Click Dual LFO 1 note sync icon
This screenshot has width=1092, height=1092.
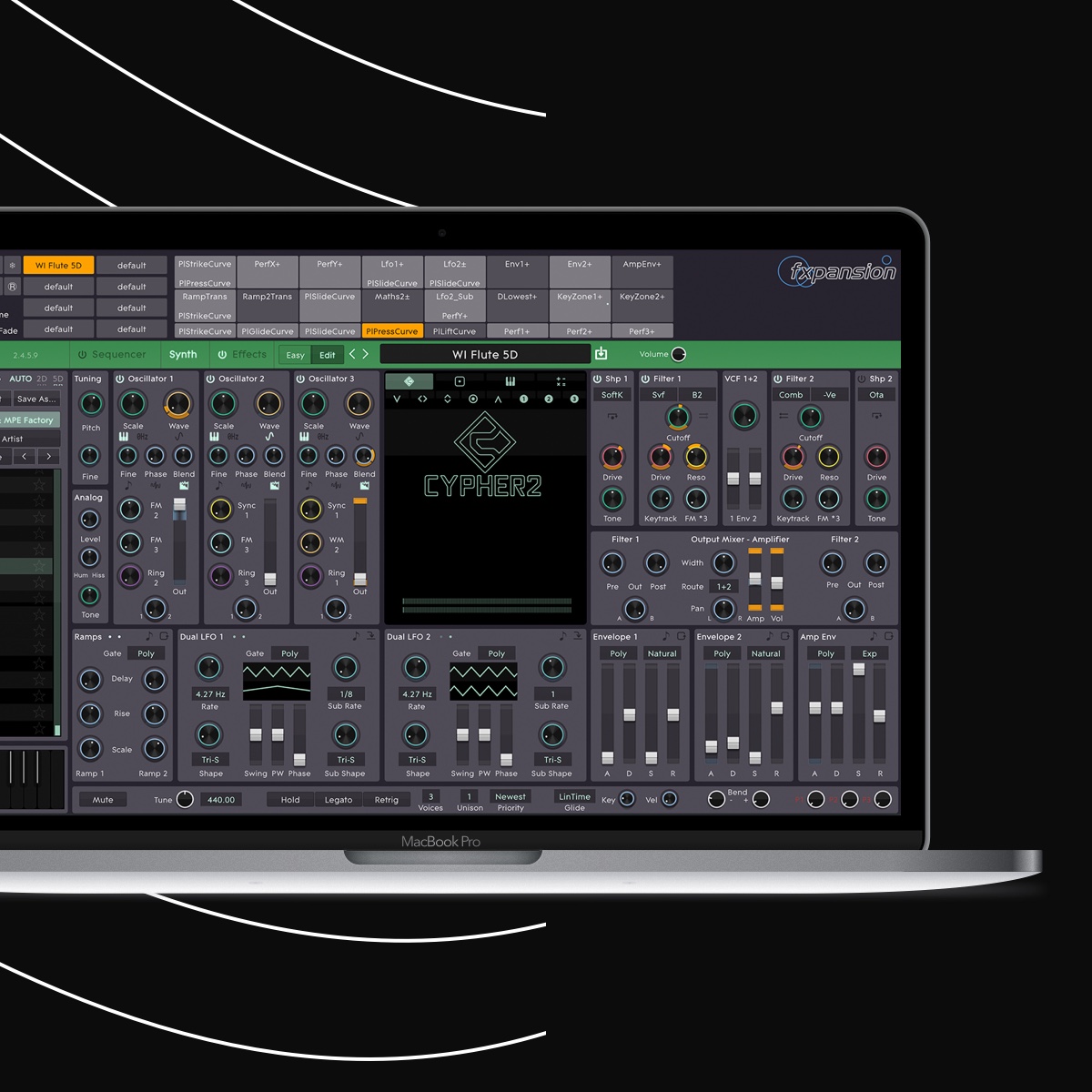point(357,636)
